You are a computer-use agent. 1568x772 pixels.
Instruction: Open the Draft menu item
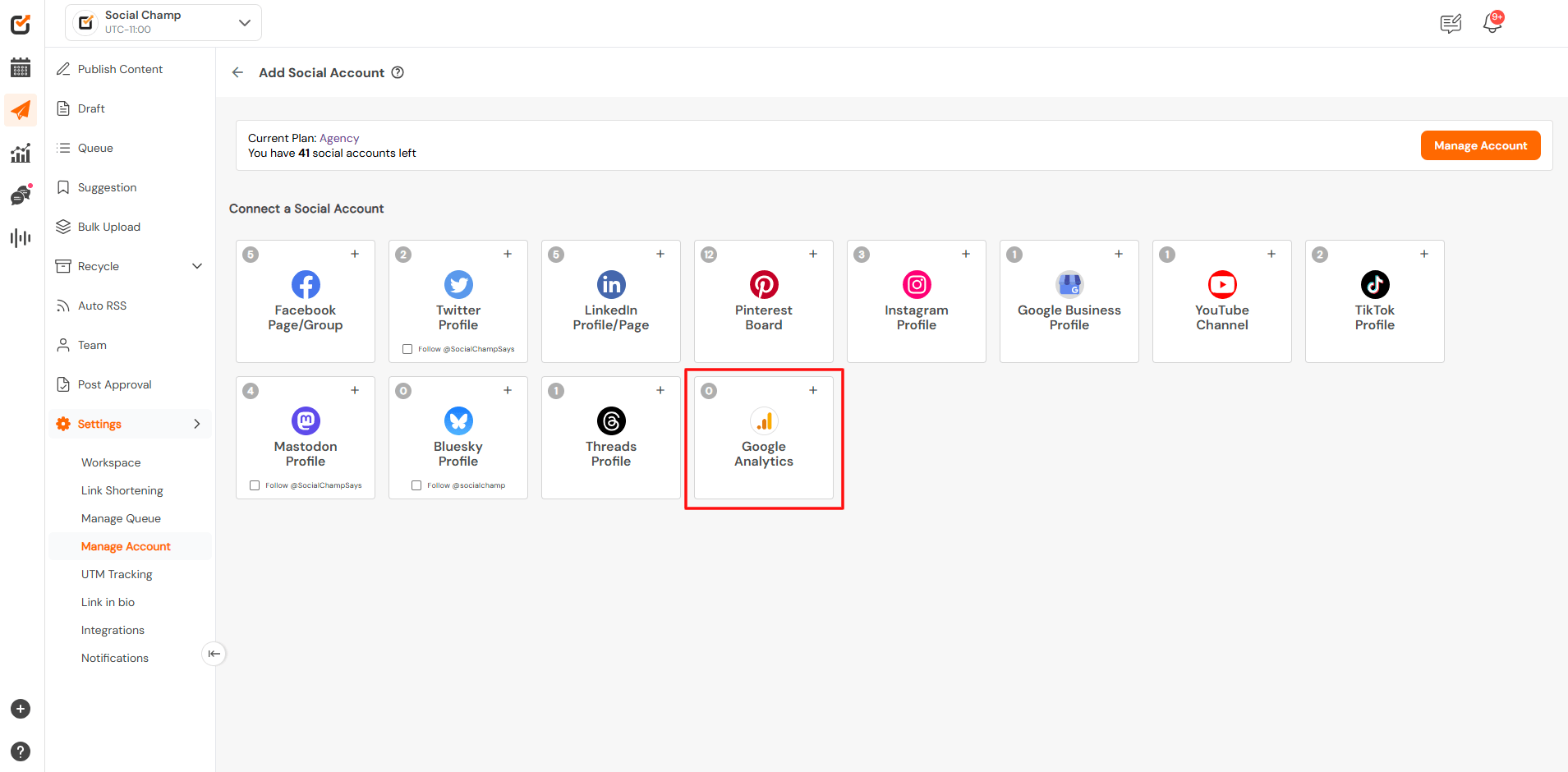91,108
